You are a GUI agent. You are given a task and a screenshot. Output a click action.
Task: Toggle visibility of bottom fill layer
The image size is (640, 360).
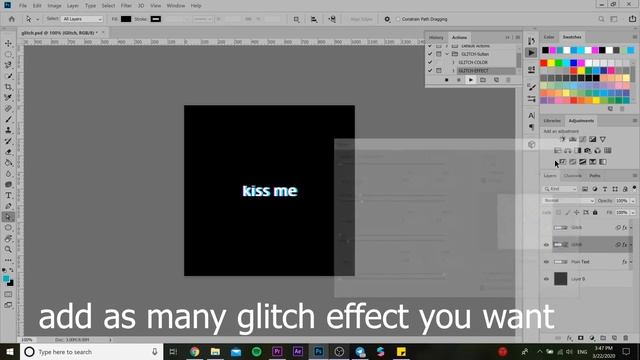click(x=546, y=279)
